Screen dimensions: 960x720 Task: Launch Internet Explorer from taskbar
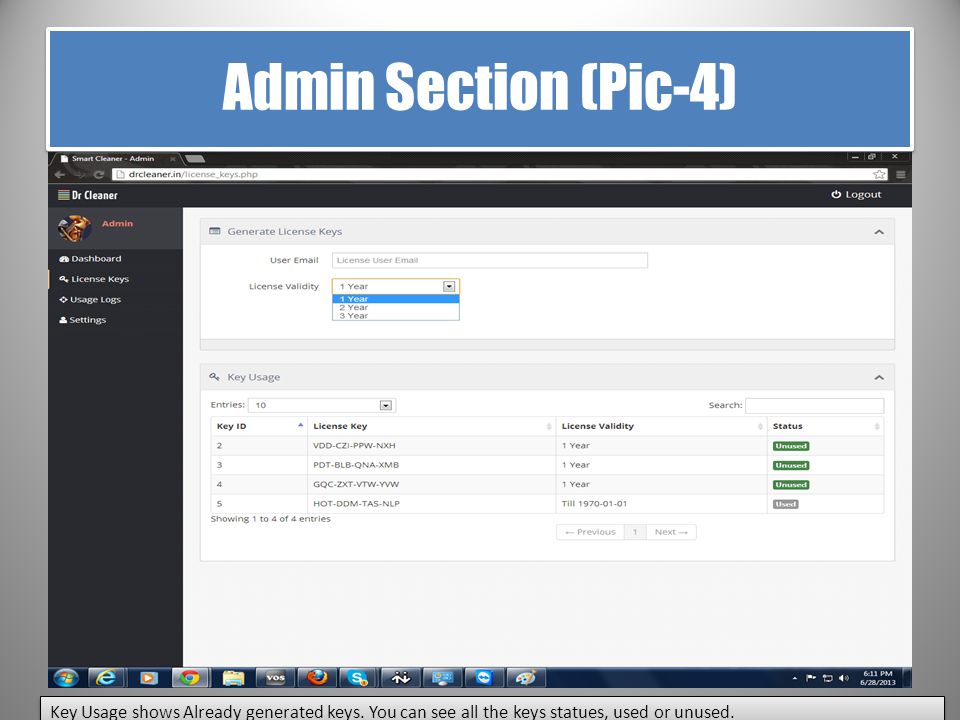[x=107, y=678]
